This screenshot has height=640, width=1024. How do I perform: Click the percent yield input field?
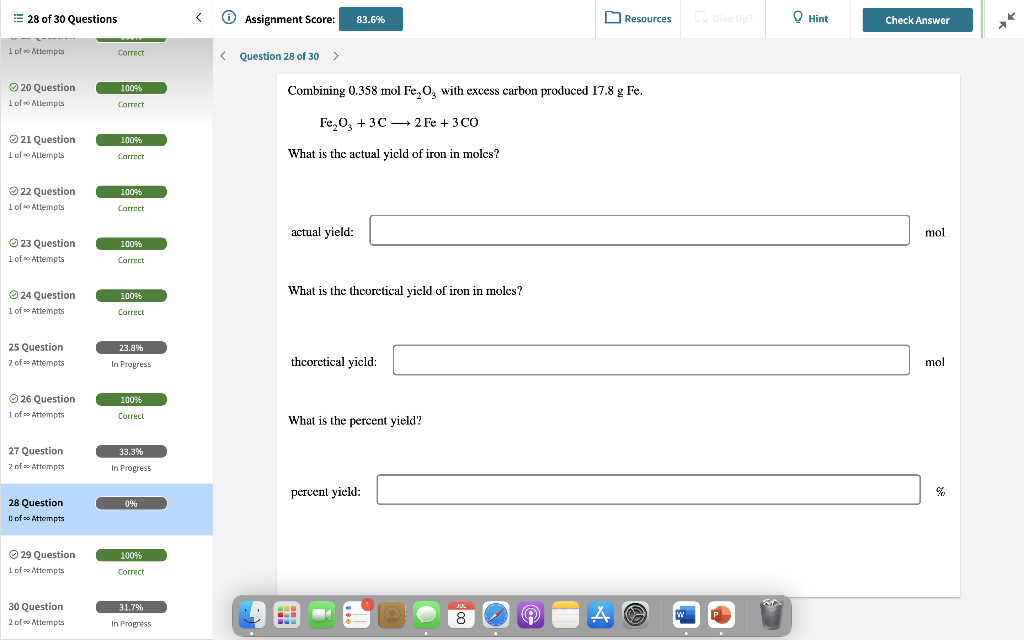click(x=648, y=489)
